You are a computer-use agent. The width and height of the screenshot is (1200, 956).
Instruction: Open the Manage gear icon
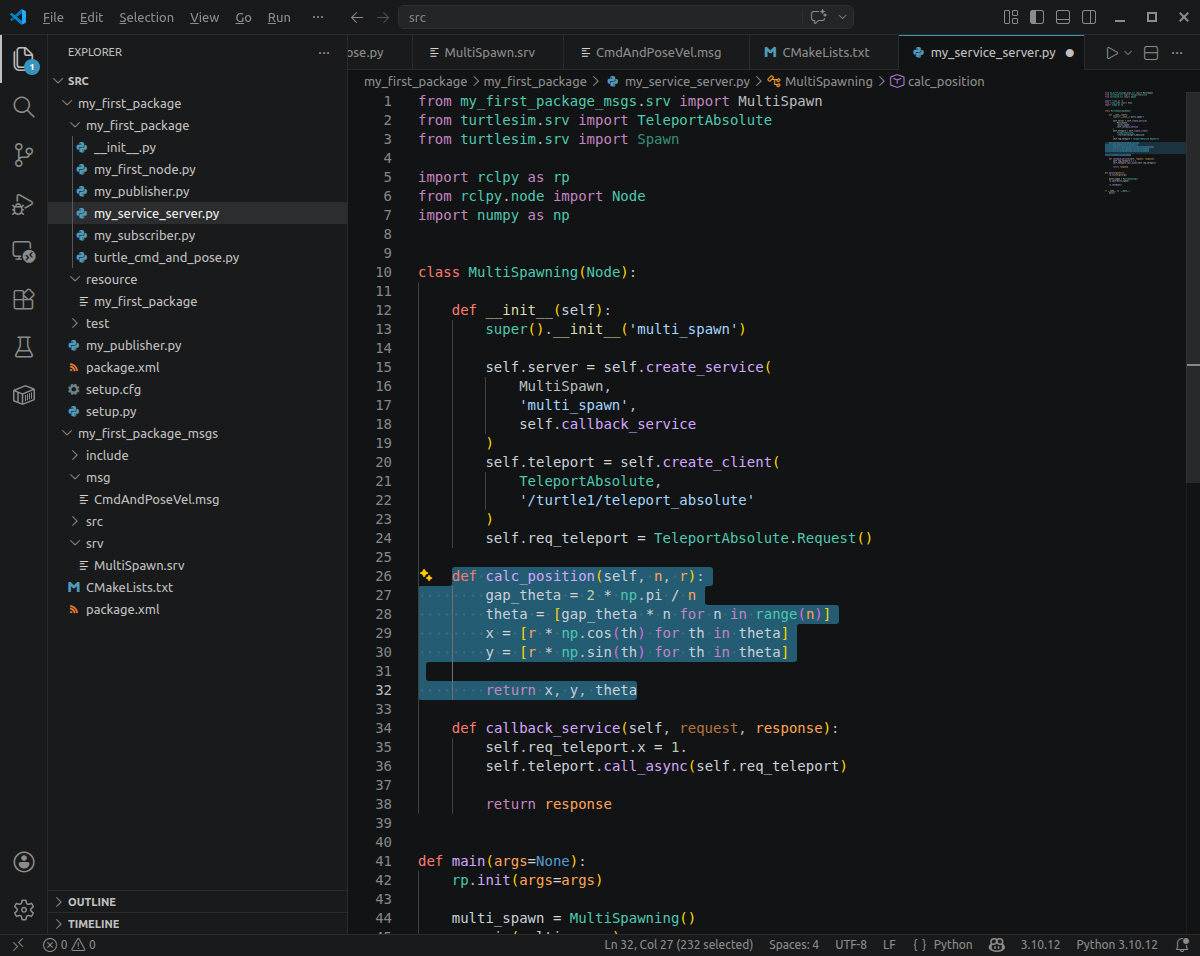coord(24,910)
